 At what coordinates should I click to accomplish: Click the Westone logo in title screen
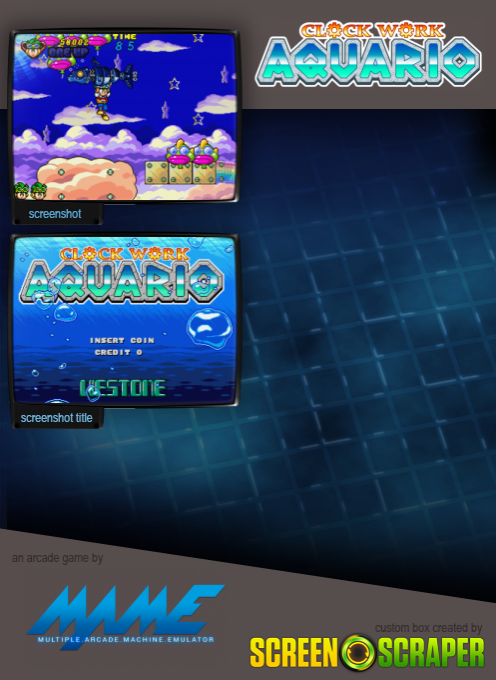tap(122, 389)
